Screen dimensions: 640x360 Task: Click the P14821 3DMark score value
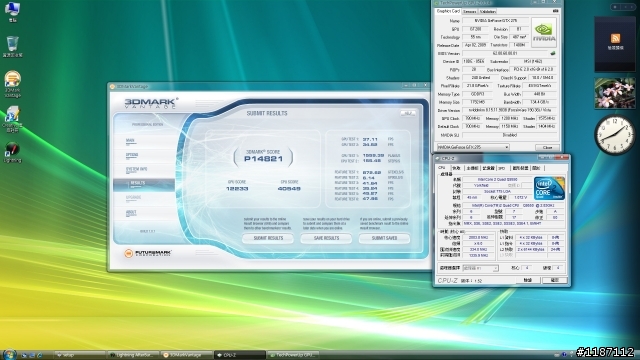pos(263,159)
